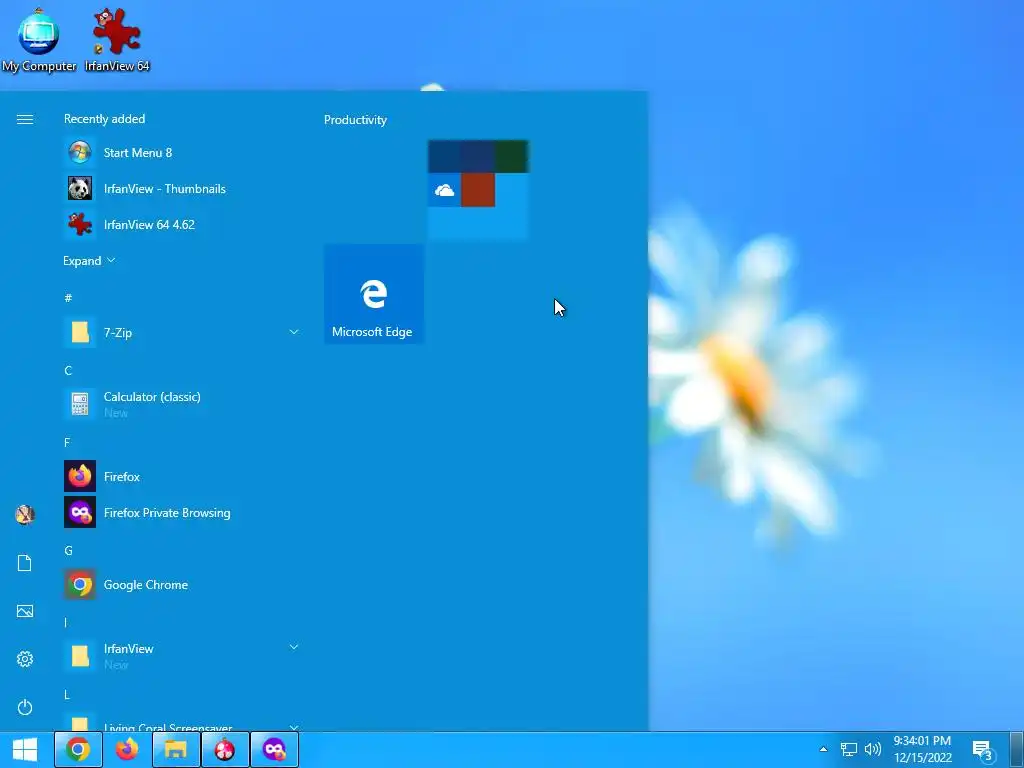Click the Microsoft Edge tile
The image size is (1024, 768).
click(x=374, y=294)
